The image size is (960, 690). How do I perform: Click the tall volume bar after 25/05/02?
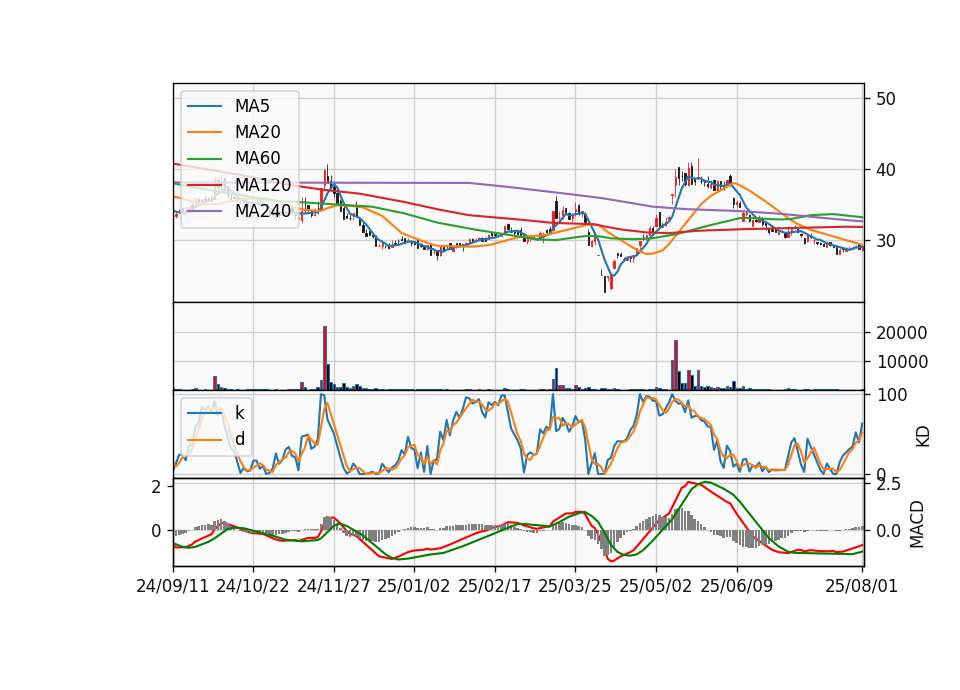(676, 365)
